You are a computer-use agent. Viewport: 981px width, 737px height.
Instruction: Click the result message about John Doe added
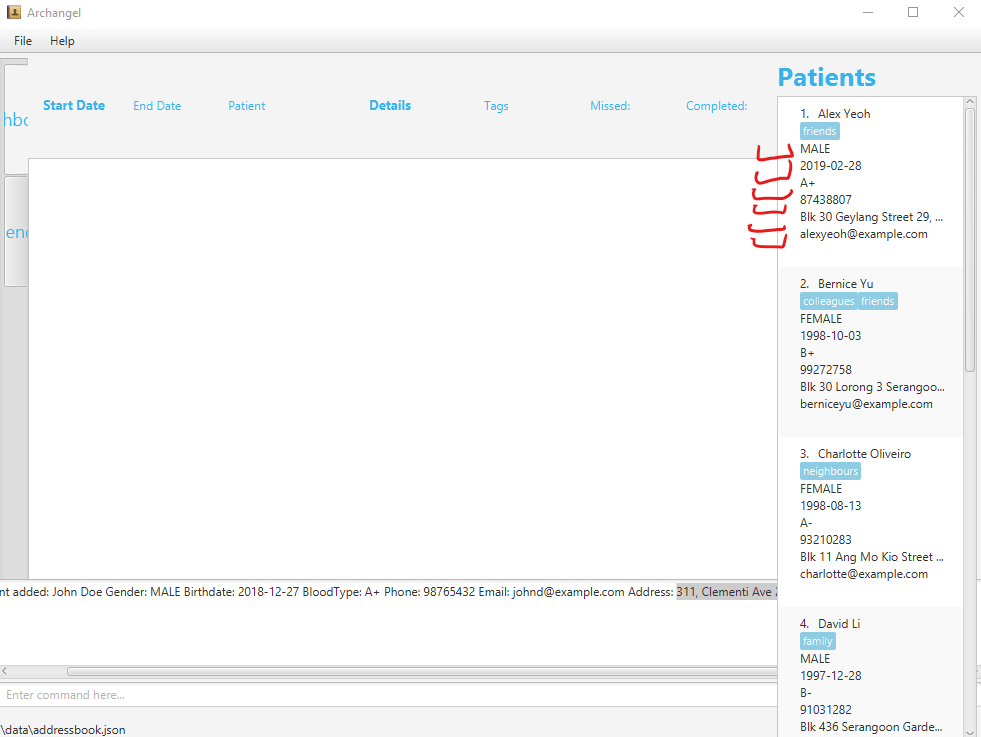pyautogui.click(x=388, y=592)
